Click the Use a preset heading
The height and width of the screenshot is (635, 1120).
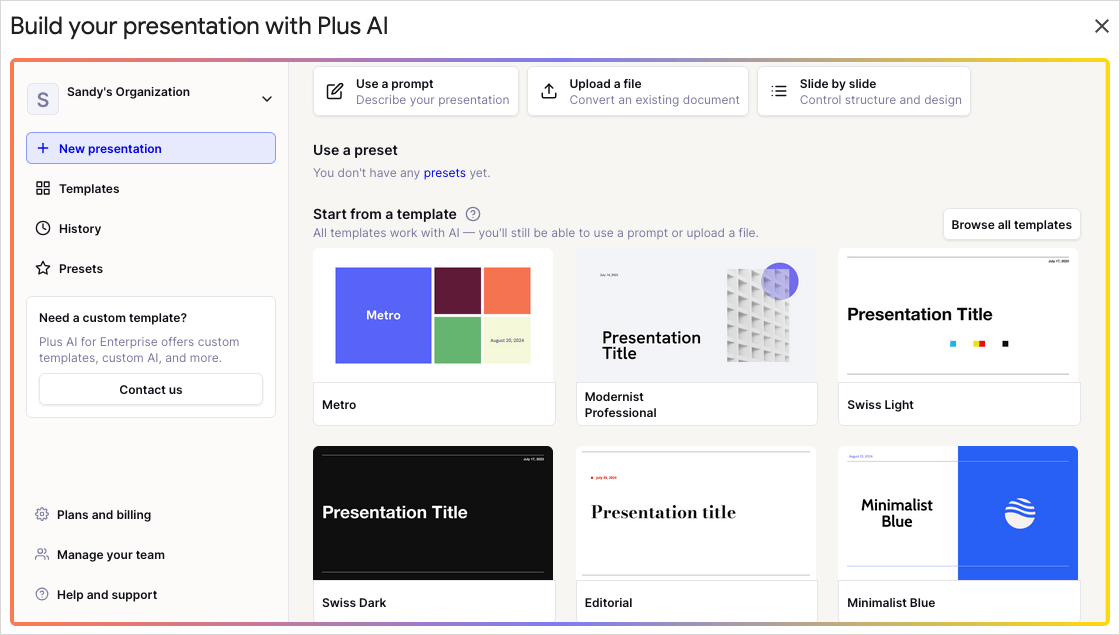[x=355, y=150]
